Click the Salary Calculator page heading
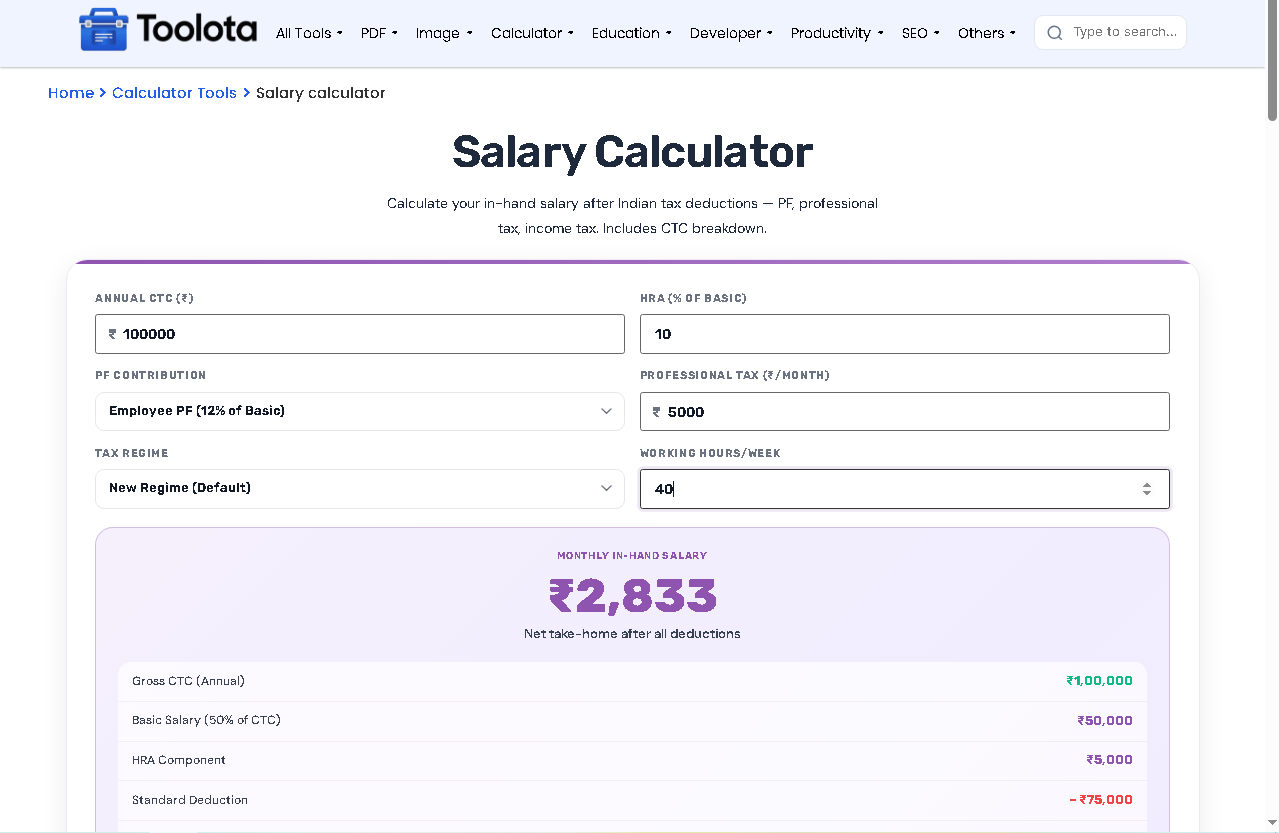Viewport: 1279px width, 833px height. [x=632, y=152]
